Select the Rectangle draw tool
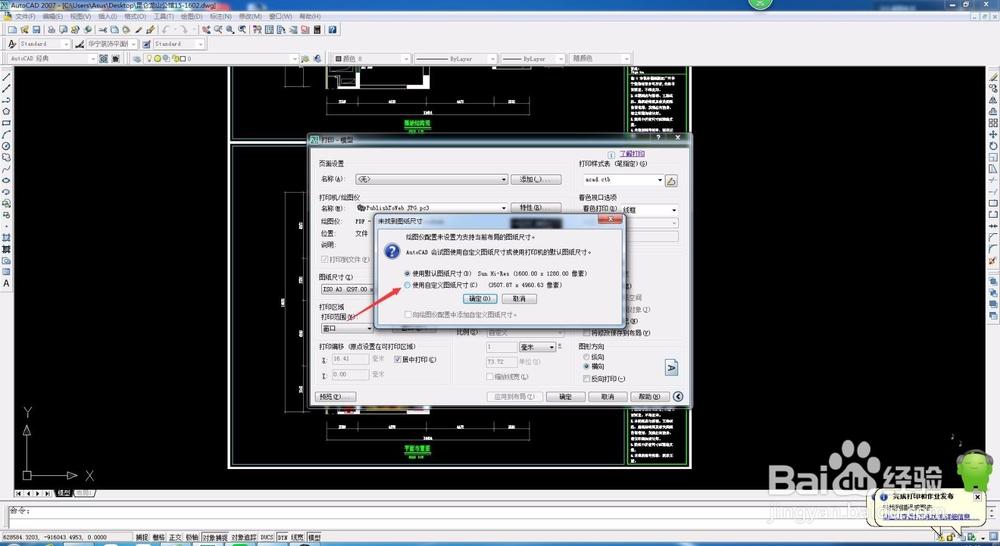Screen dimensions: 1000x546 [6, 123]
